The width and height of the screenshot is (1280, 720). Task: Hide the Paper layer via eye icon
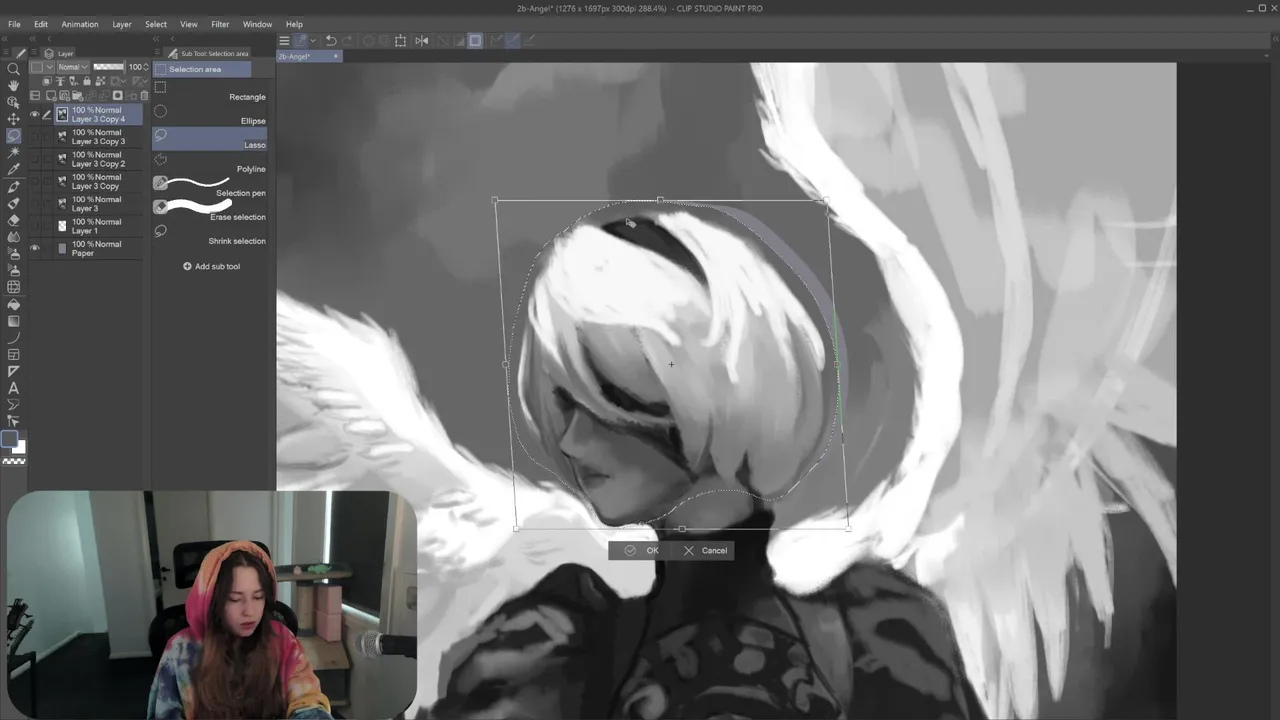34,248
